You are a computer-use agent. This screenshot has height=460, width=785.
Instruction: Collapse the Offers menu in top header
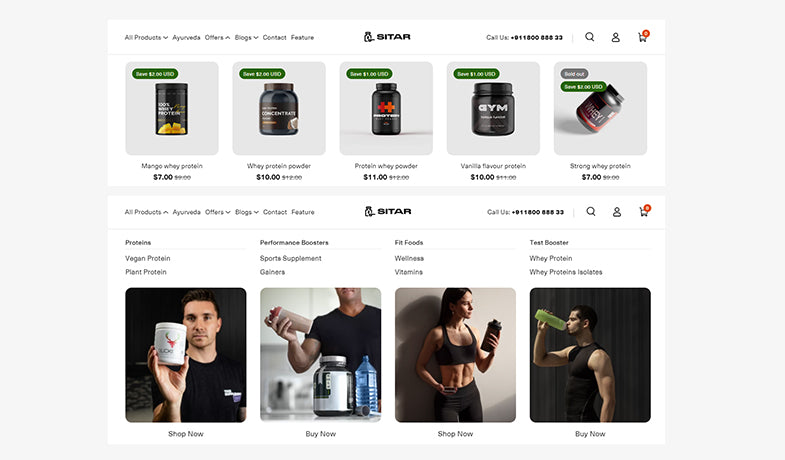pyautogui.click(x=217, y=38)
